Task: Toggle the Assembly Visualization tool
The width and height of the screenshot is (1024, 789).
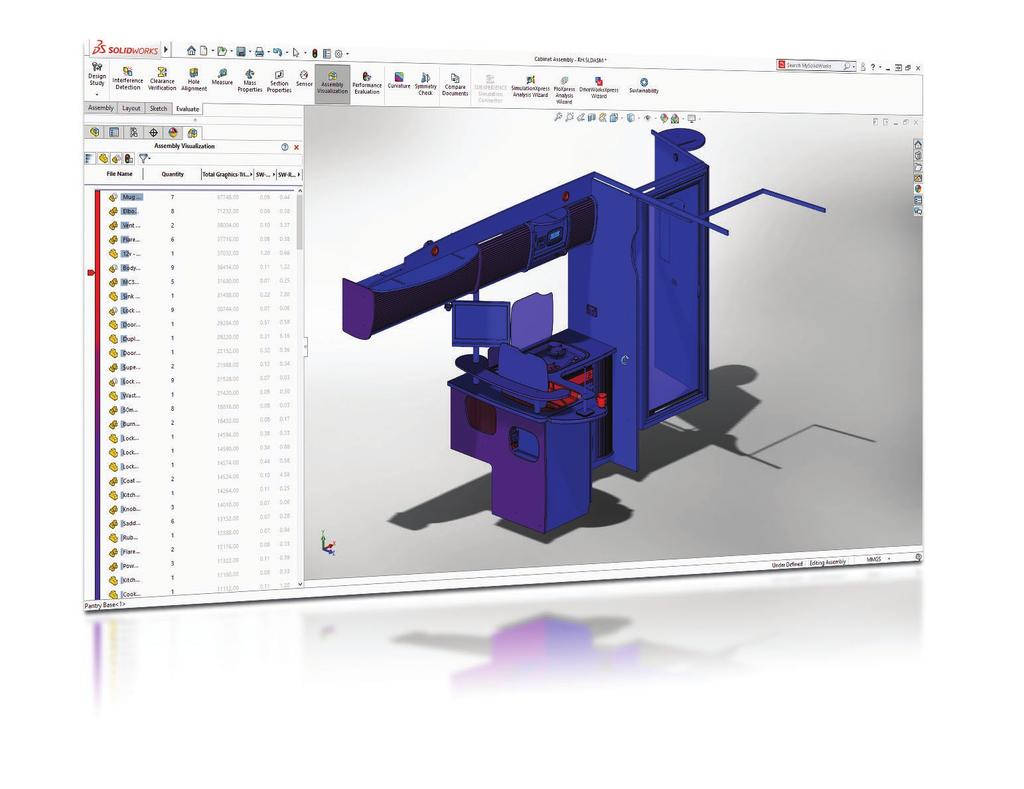Action: [332, 83]
